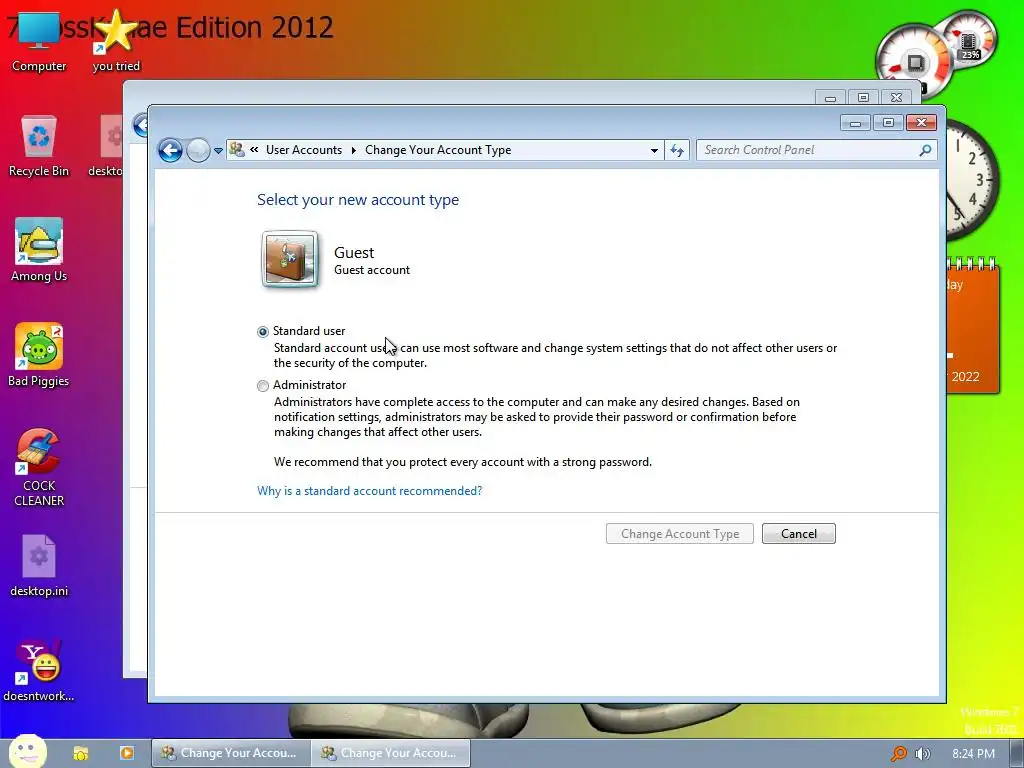The height and width of the screenshot is (768, 1024).
Task: Open the recent pages dropdown arrow
Action: pyautogui.click(x=218, y=150)
